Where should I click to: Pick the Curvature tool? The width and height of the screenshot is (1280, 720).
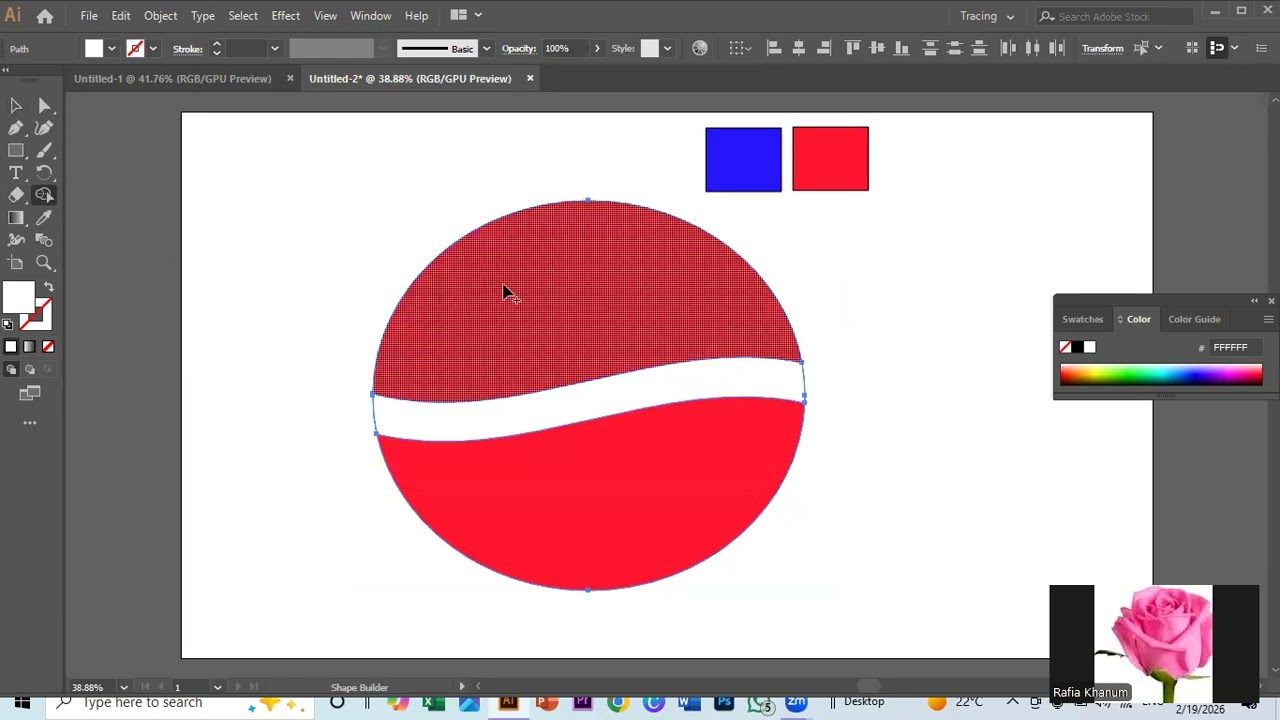coord(44,128)
